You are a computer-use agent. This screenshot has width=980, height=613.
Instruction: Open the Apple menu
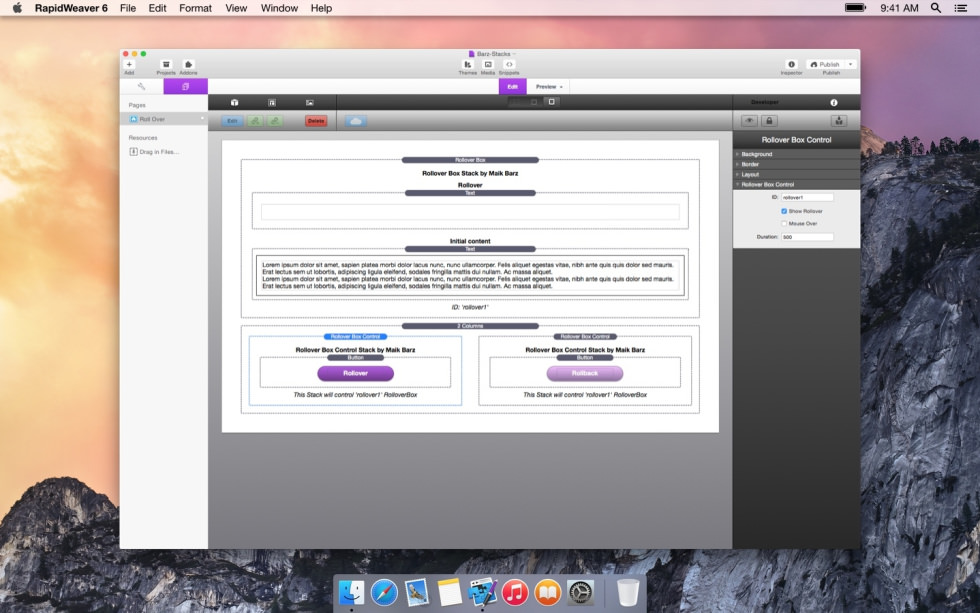[x=17, y=8]
